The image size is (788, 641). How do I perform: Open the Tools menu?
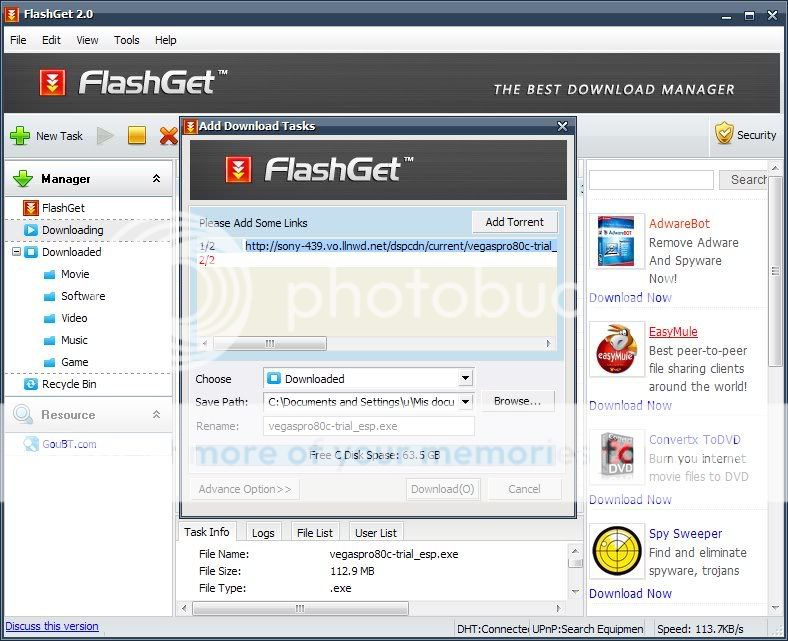[x=127, y=40]
